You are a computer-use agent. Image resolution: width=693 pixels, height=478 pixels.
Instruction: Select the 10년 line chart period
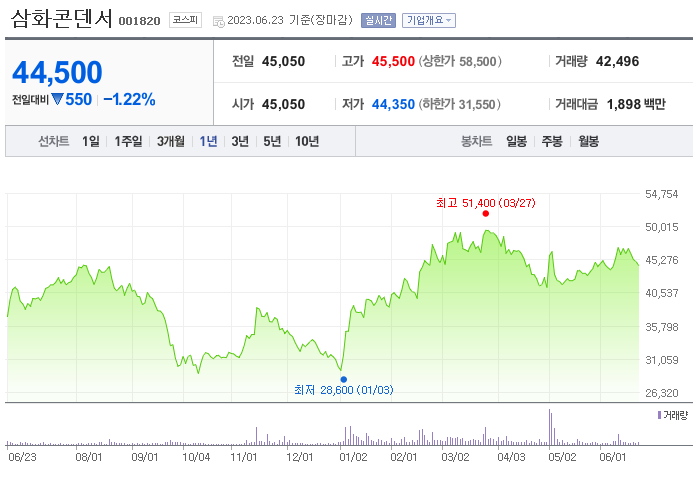click(307, 141)
